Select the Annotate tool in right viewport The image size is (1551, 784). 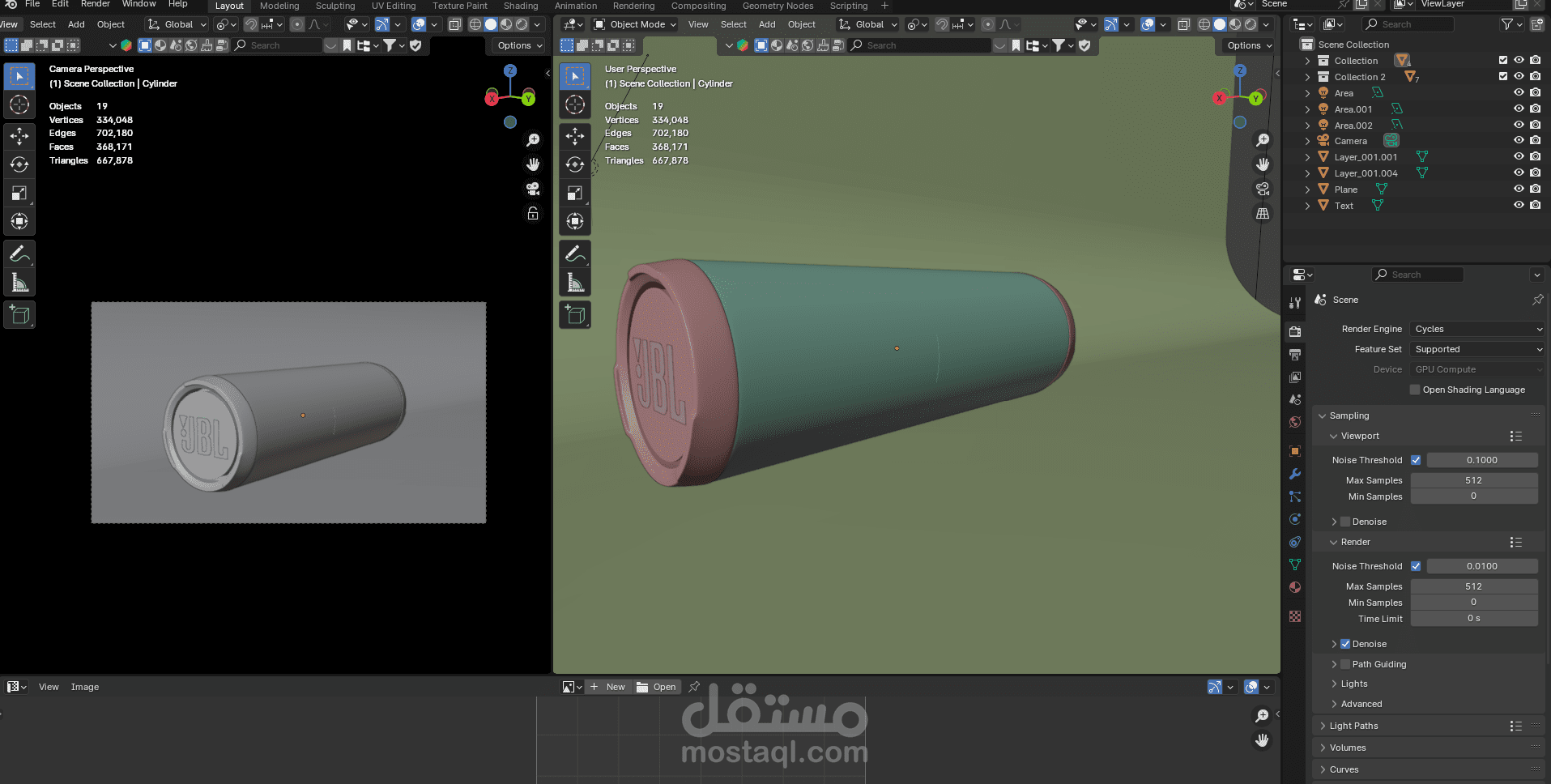tap(575, 254)
